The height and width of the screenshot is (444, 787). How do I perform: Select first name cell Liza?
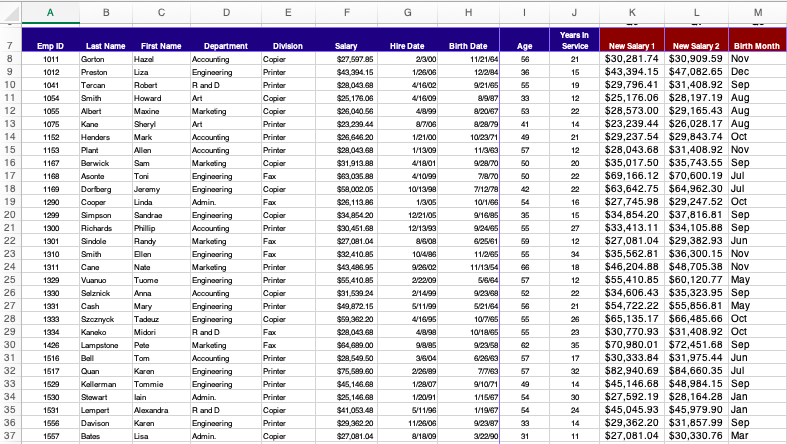(161, 72)
